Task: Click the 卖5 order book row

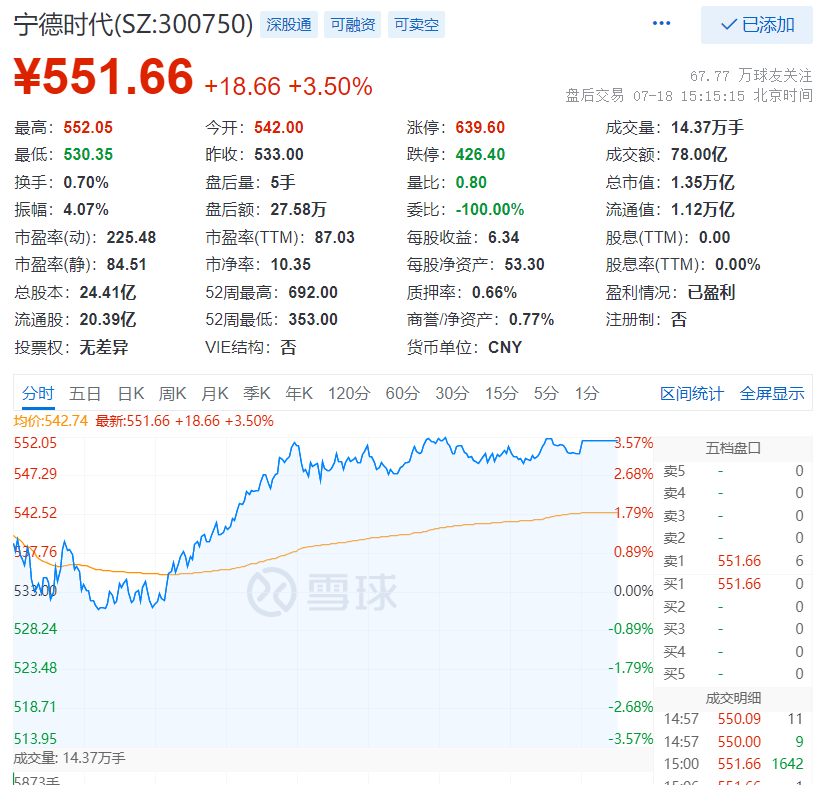Action: 733,471
